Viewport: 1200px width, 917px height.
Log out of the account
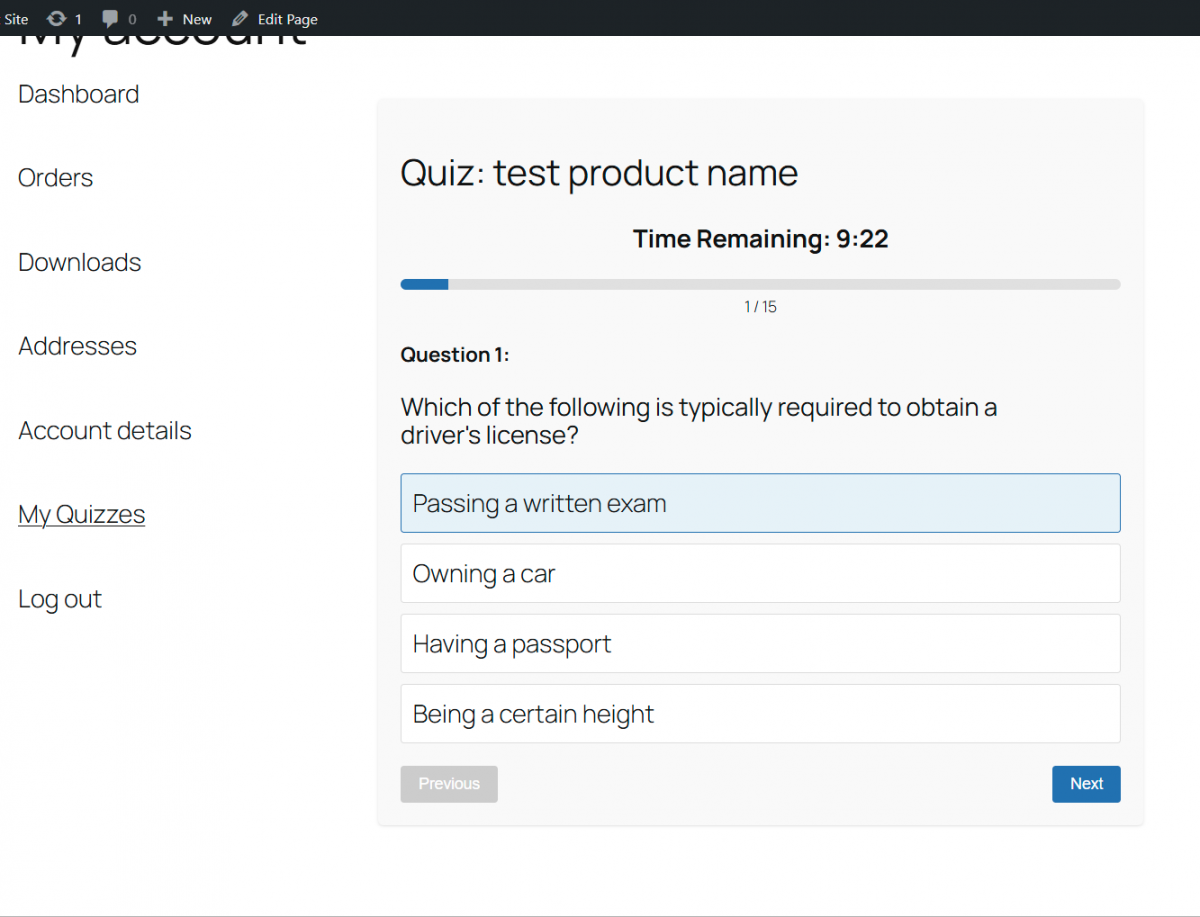pos(60,599)
